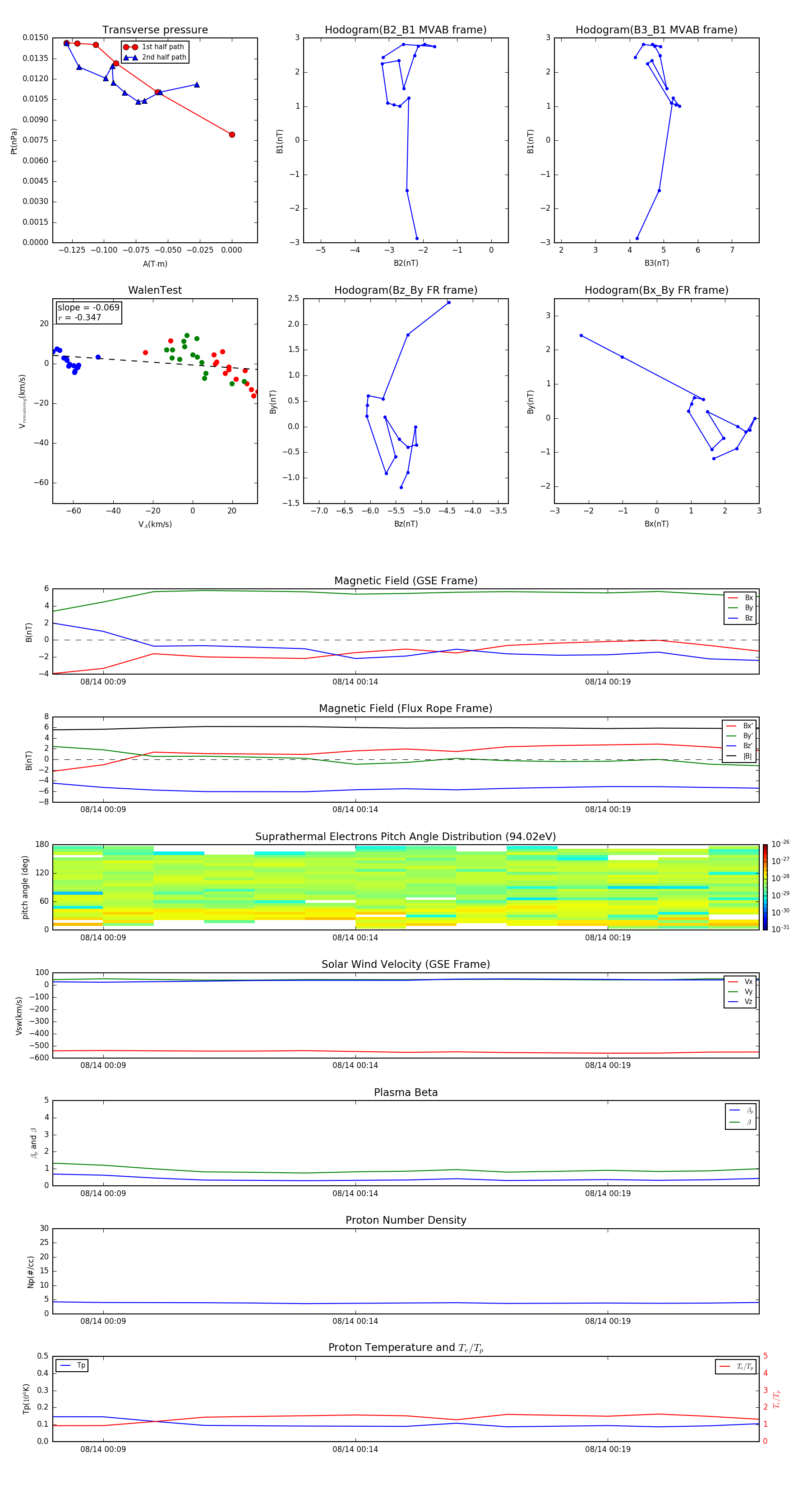Click the 'Pt(nPa)' y-axis label
This screenshot has height=1489, width=812.
coord(14,141)
